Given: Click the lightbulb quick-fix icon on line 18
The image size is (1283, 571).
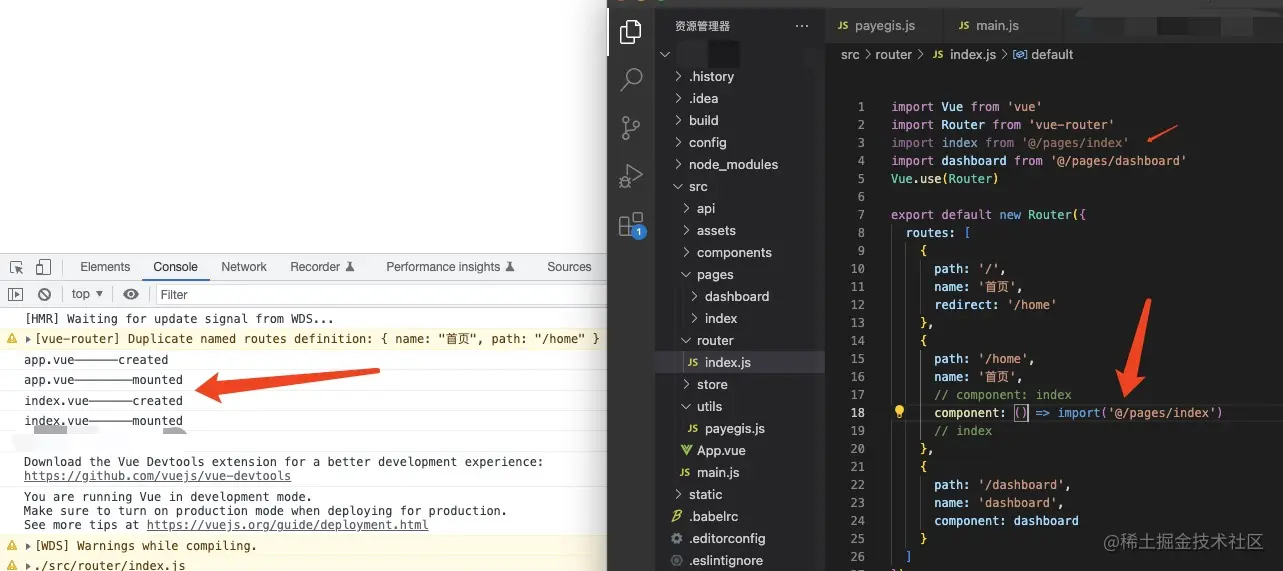Looking at the screenshot, I should tap(899, 412).
